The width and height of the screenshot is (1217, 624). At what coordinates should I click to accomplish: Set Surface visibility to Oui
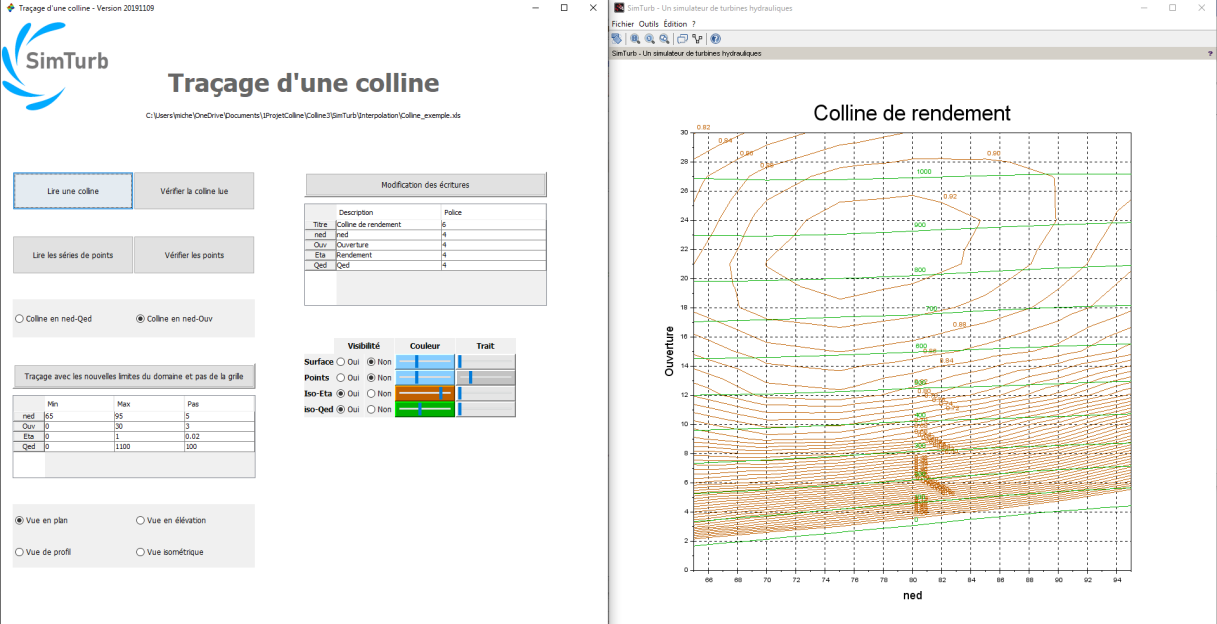341,362
